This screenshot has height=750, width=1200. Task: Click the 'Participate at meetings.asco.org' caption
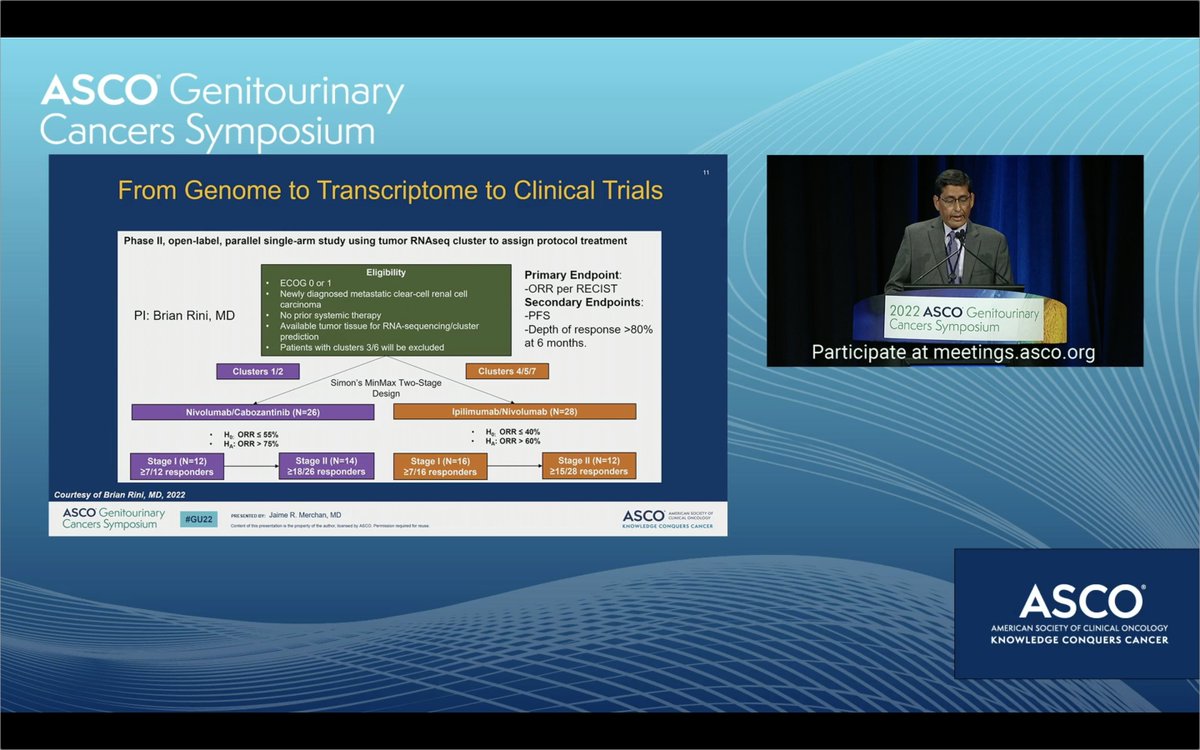(x=953, y=352)
